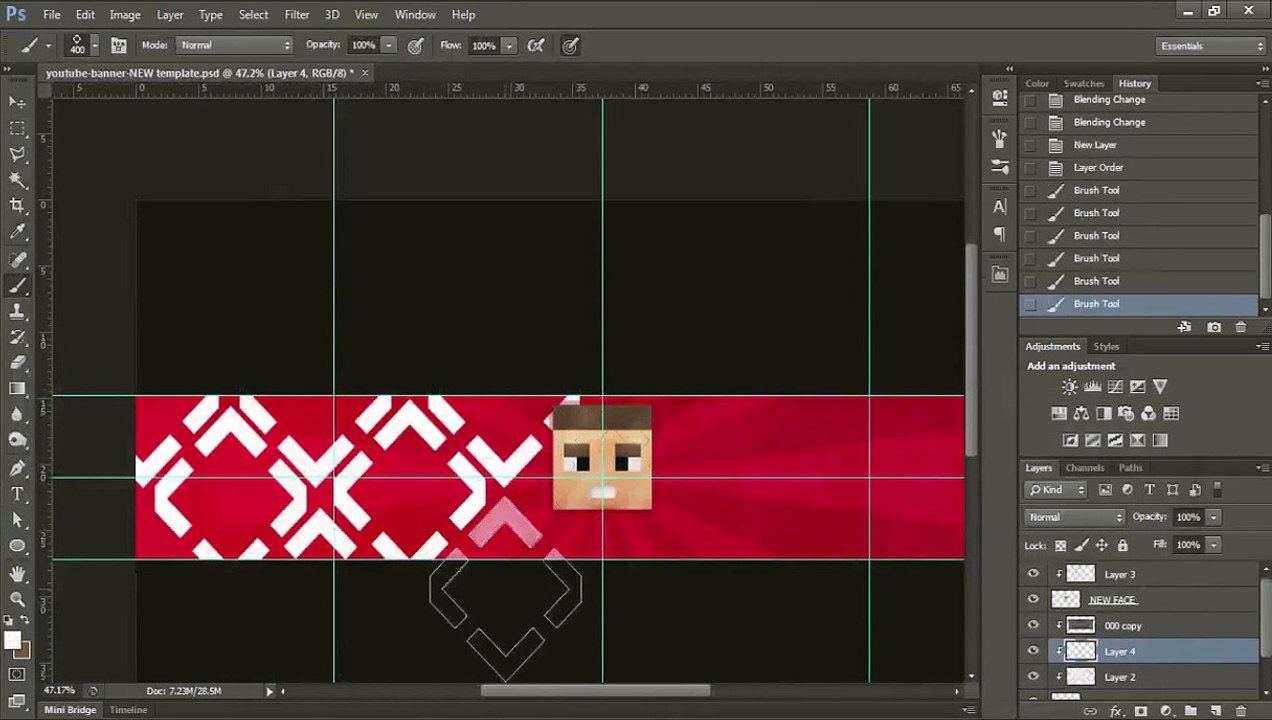Select the Crop tool

17,206
